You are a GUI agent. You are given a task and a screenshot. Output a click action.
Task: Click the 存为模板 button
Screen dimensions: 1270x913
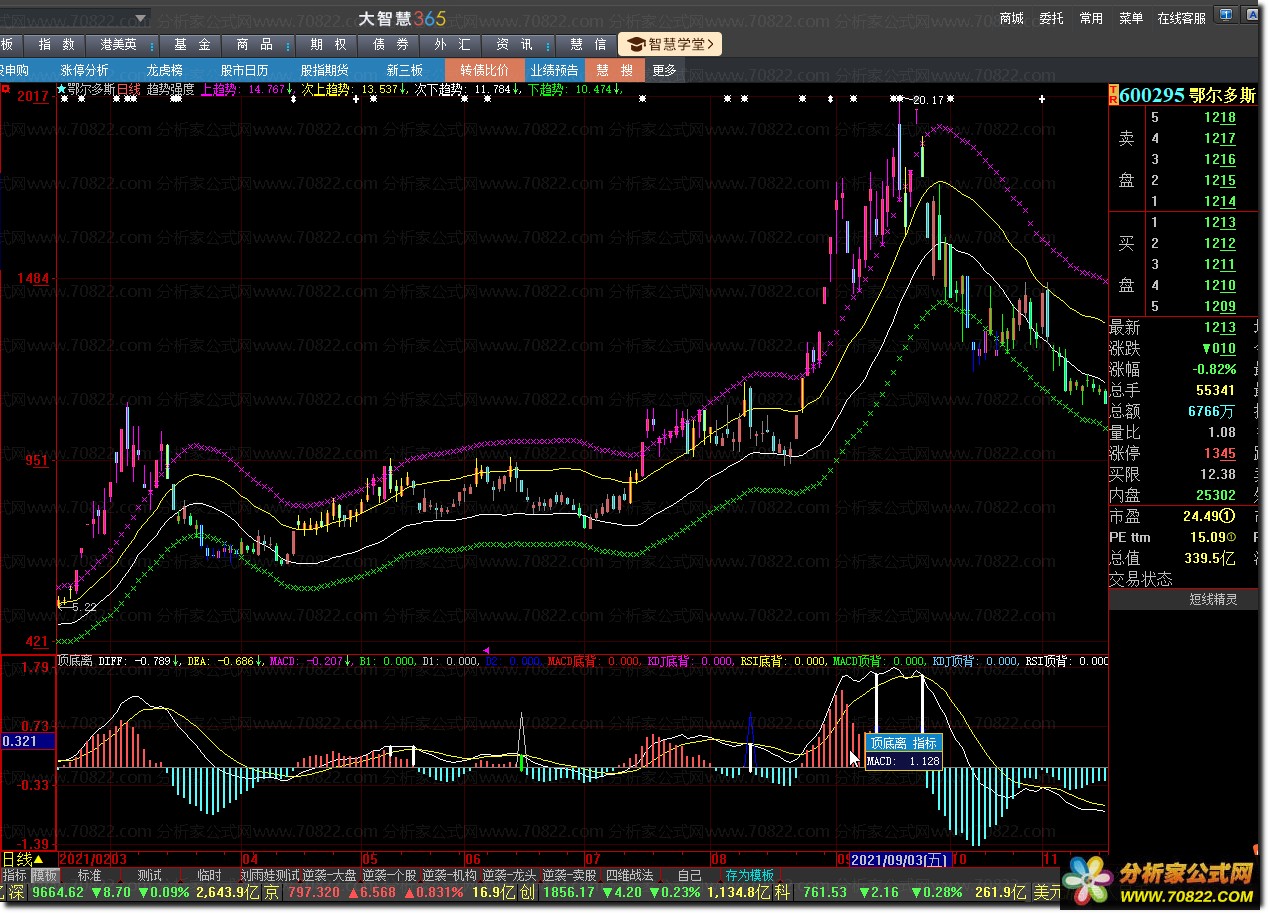(x=749, y=876)
